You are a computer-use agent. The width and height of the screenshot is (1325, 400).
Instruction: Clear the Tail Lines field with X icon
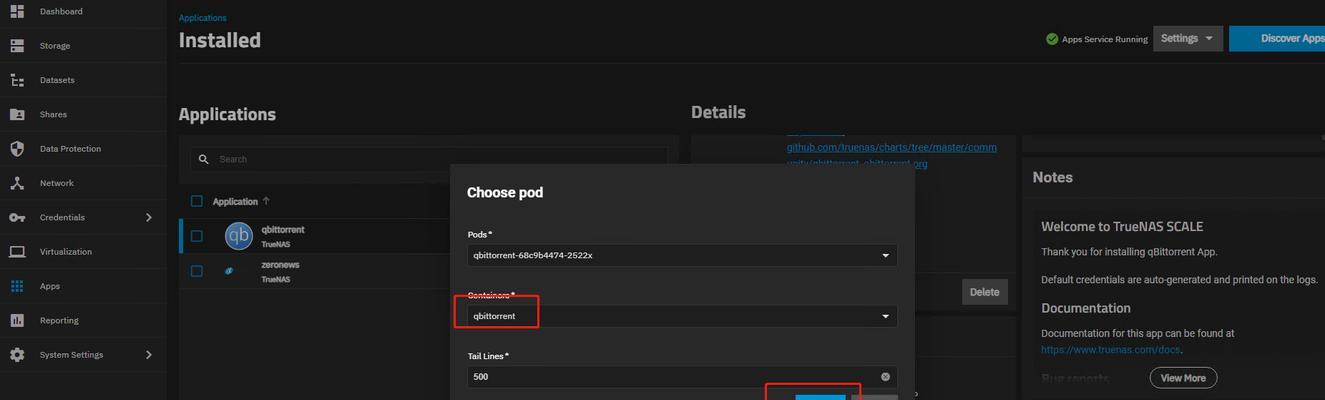click(x=885, y=377)
